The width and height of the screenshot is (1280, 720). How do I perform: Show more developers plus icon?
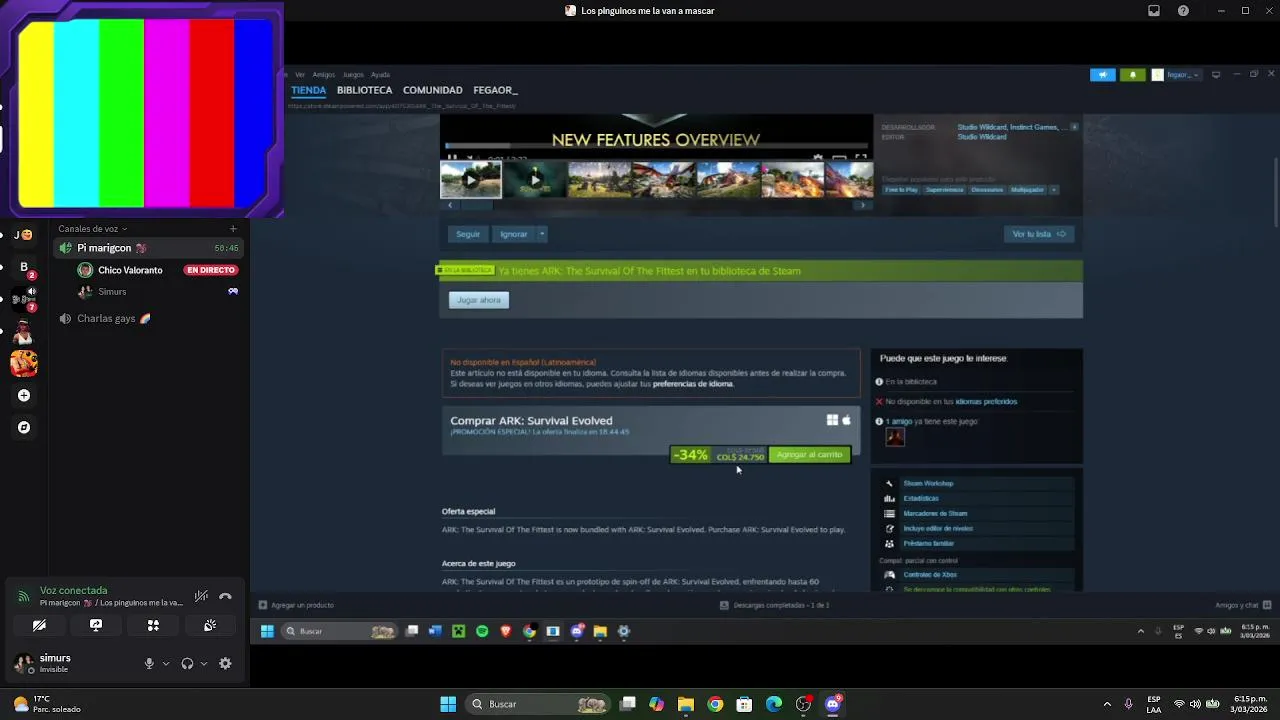[x=1074, y=127]
